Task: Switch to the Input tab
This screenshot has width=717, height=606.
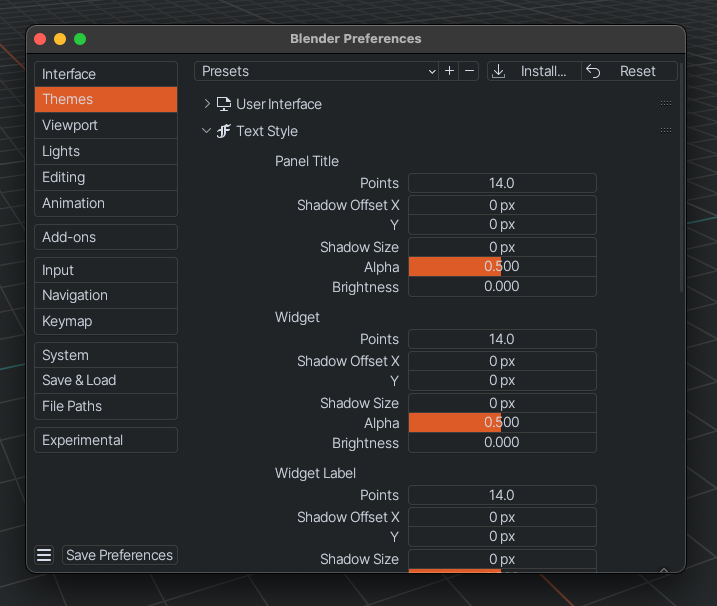Action: point(106,270)
